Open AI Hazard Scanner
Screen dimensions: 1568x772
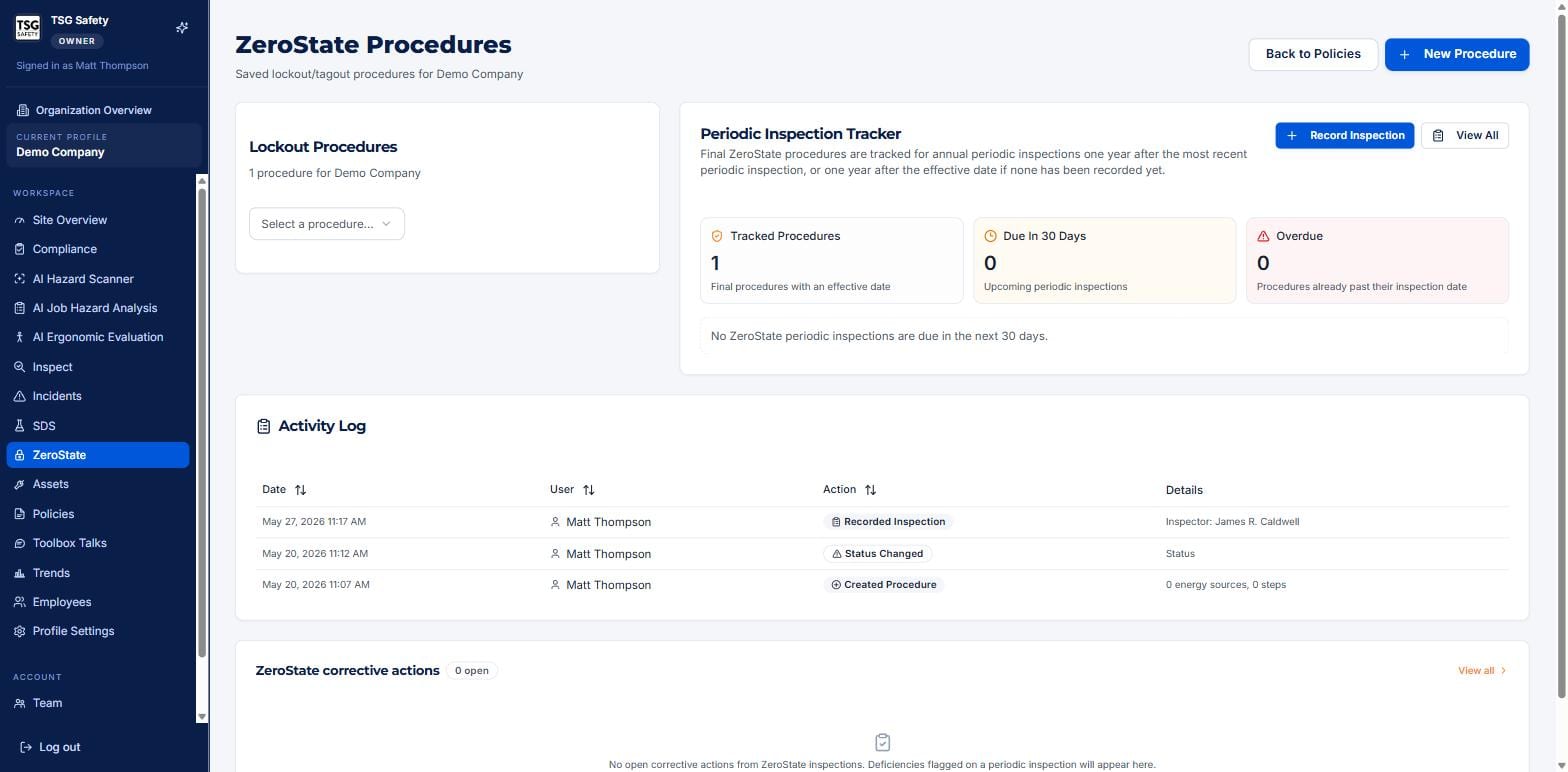[x=83, y=279]
